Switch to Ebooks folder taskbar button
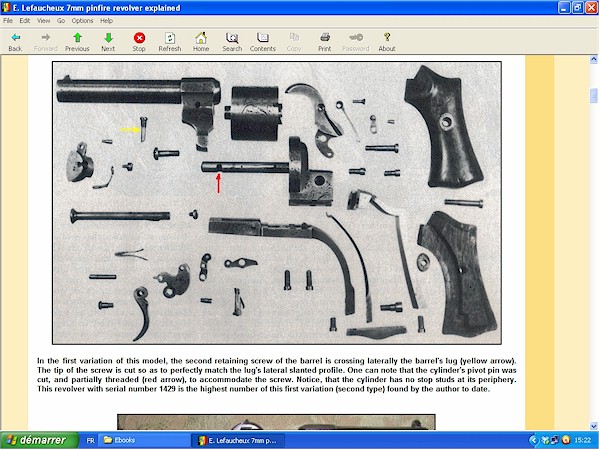 [144, 440]
